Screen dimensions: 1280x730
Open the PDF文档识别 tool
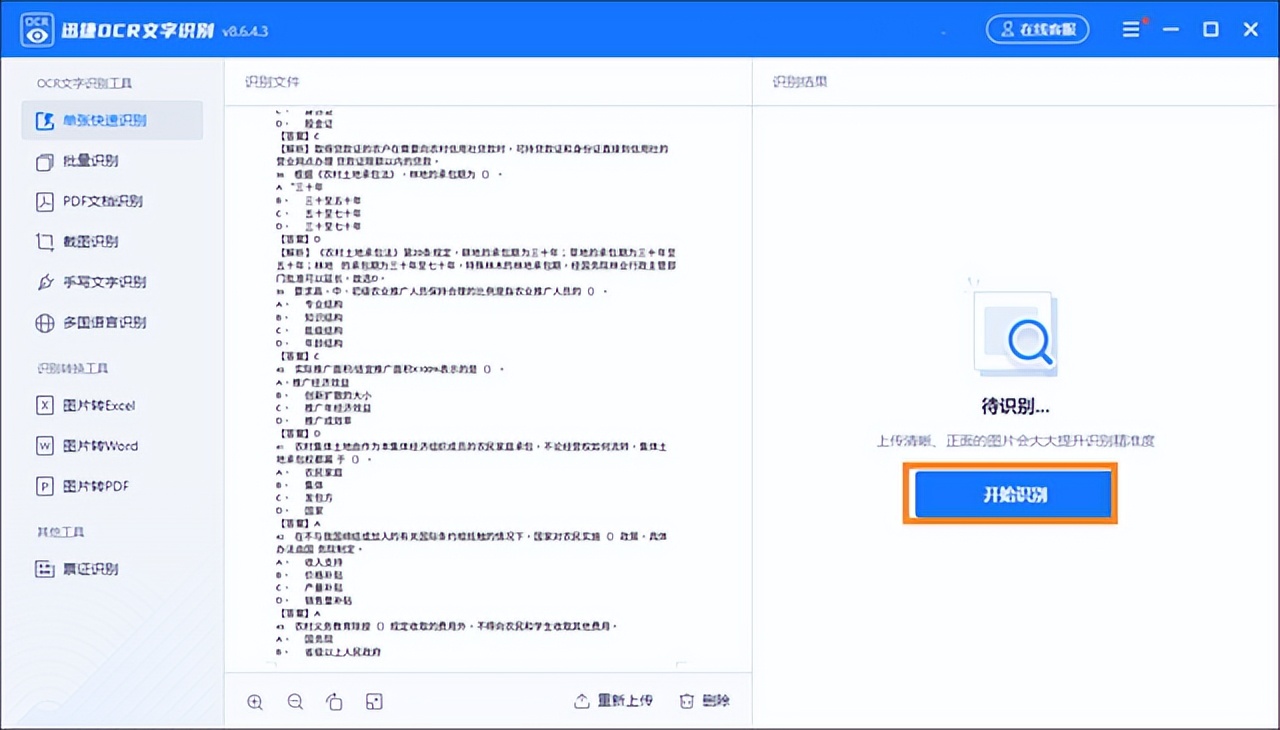pyautogui.click(x=100, y=201)
